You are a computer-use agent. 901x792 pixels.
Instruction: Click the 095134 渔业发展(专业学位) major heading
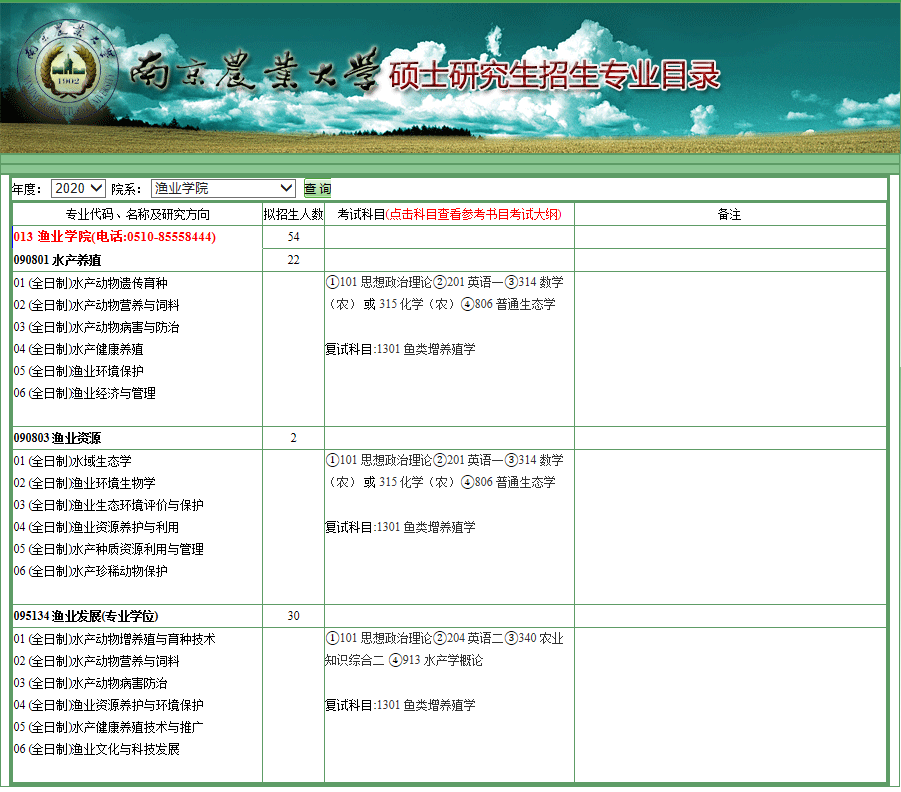pos(86,616)
